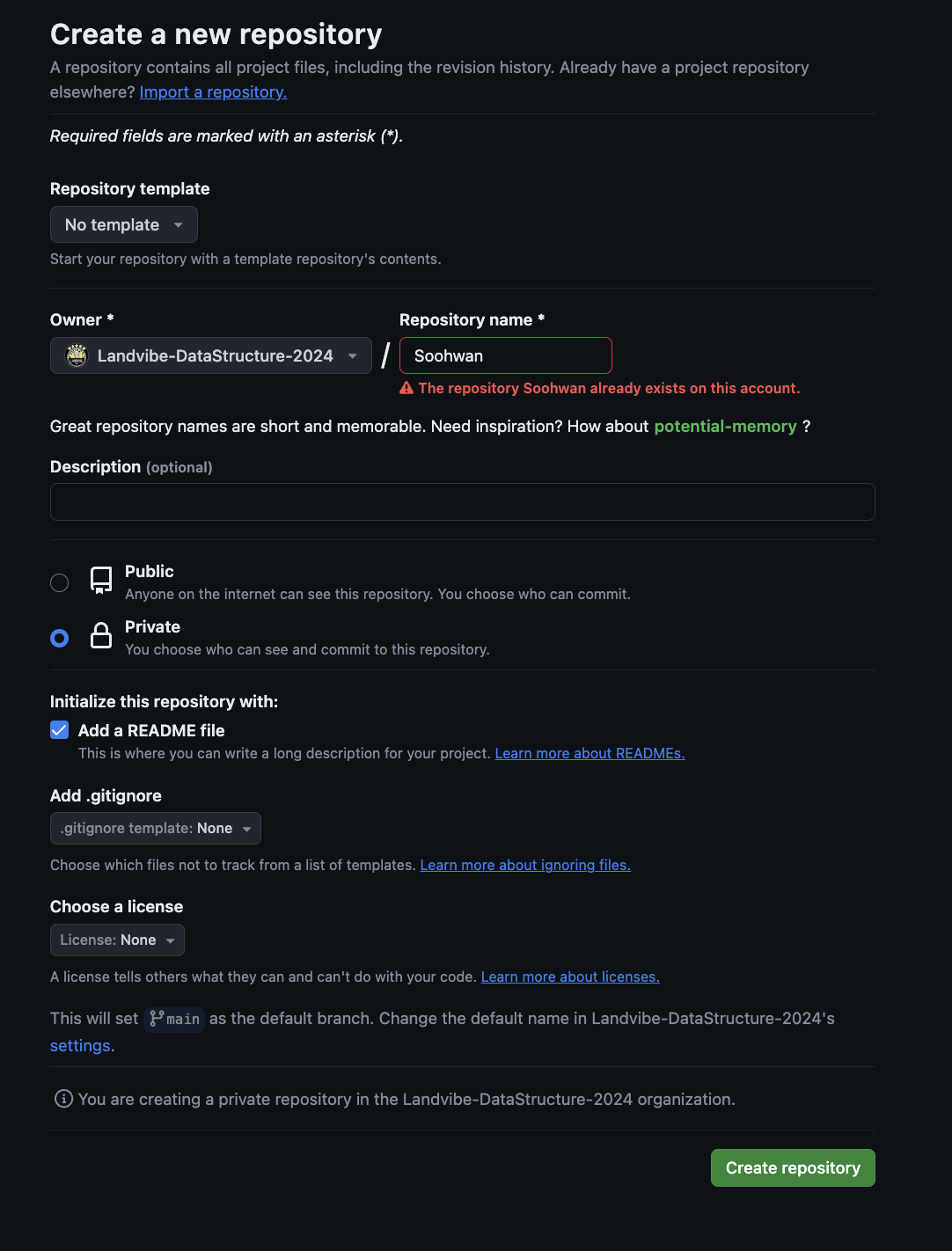Expand the .gitignore template dropdown
The height and width of the screenshot is (1251, 952).
pyautogui.click(x=156, y=829)
